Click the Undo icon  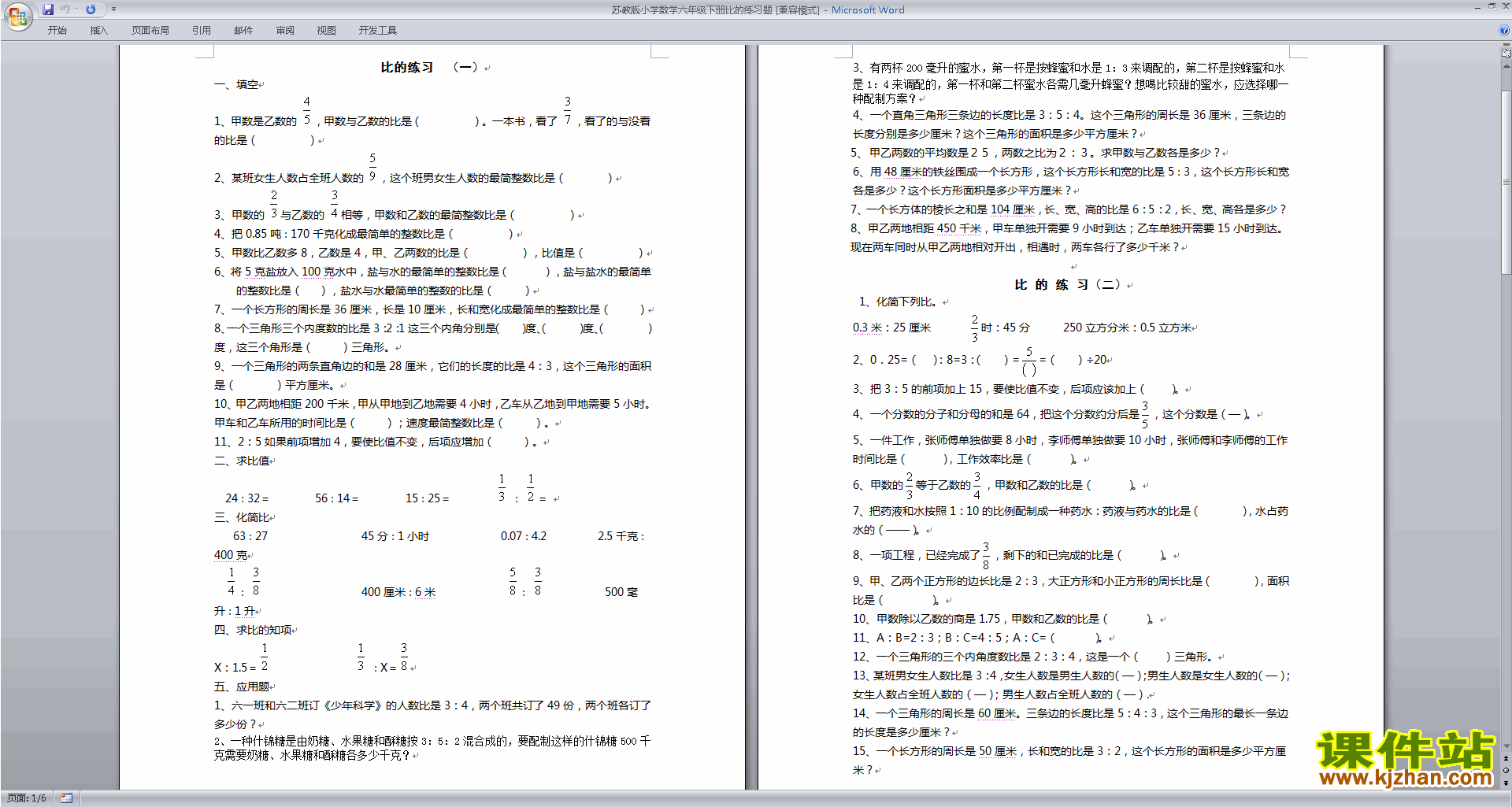tap(65, 9)
